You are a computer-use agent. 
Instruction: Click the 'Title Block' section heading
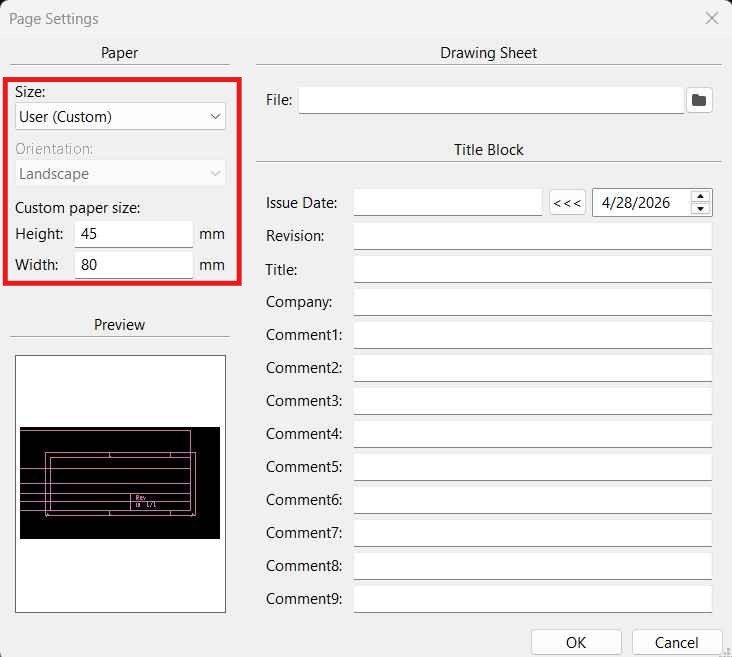[489, 150]
